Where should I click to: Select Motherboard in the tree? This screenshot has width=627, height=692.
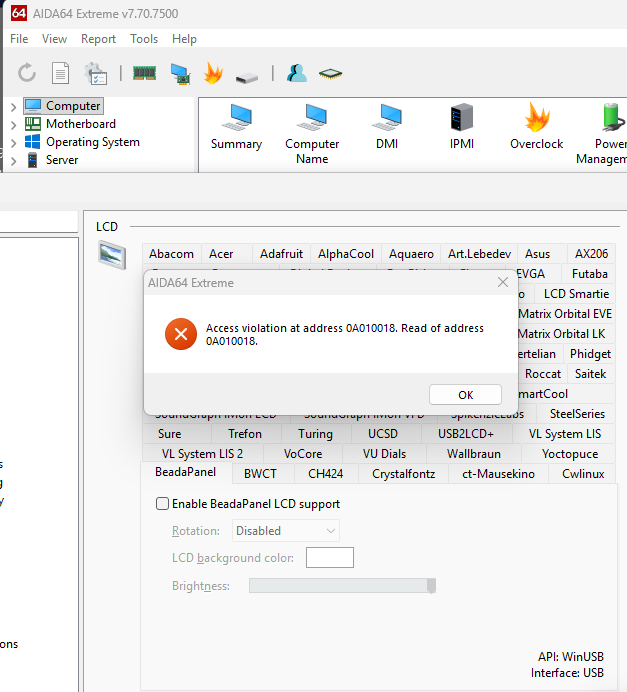coord(81,124)
